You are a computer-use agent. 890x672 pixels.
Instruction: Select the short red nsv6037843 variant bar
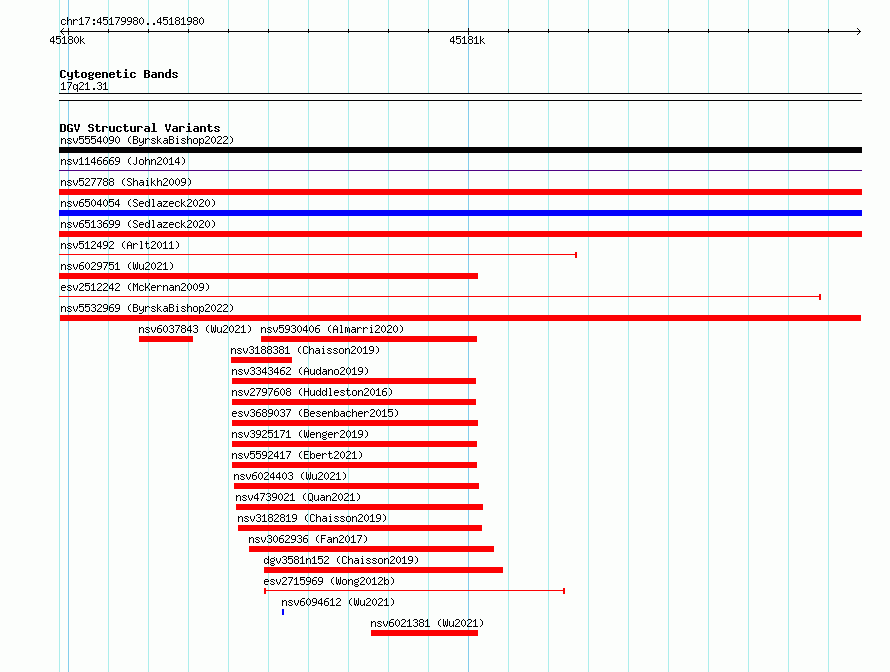[x=166, y=339]
